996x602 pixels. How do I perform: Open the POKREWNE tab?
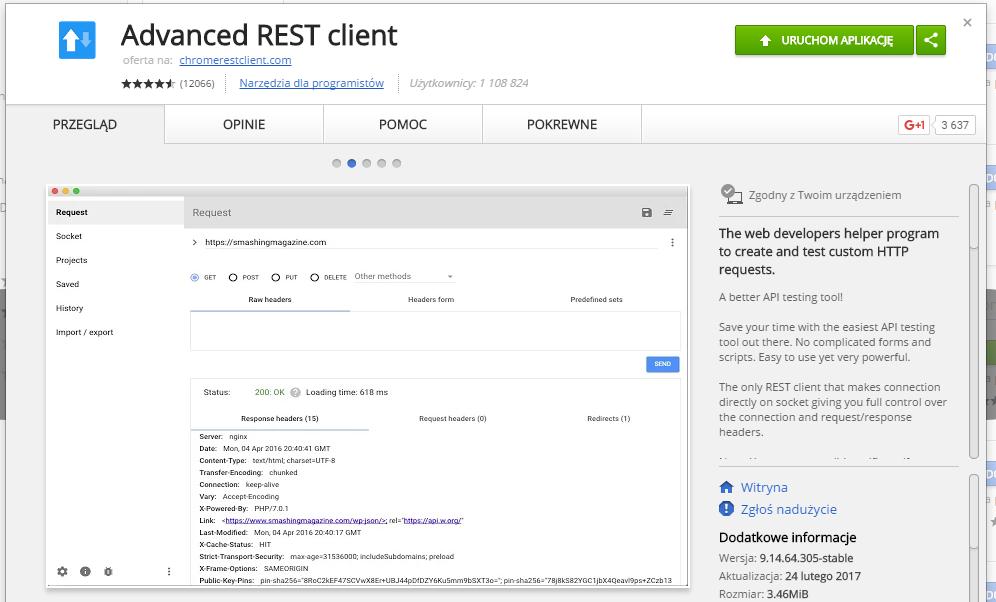click(562, 124)
